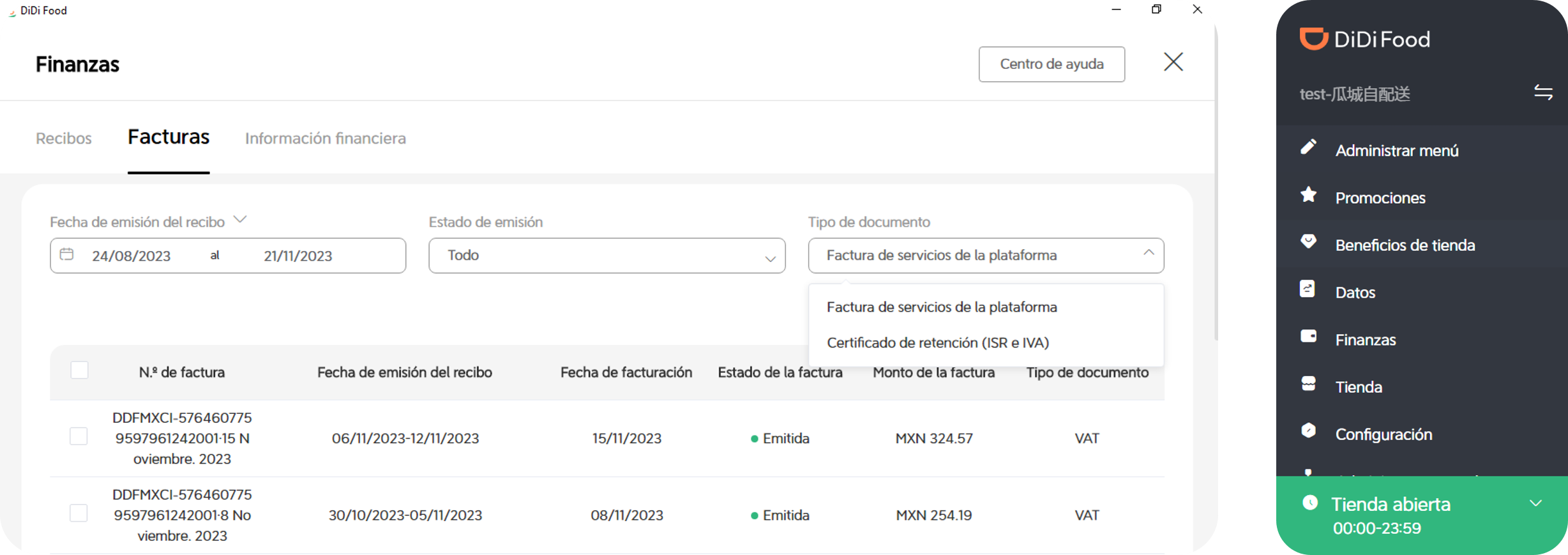Click the DiDi Food title bar app icon
Image resolution: width=1568 pixels, height=555 pixels.
click(x=11, y=11)
